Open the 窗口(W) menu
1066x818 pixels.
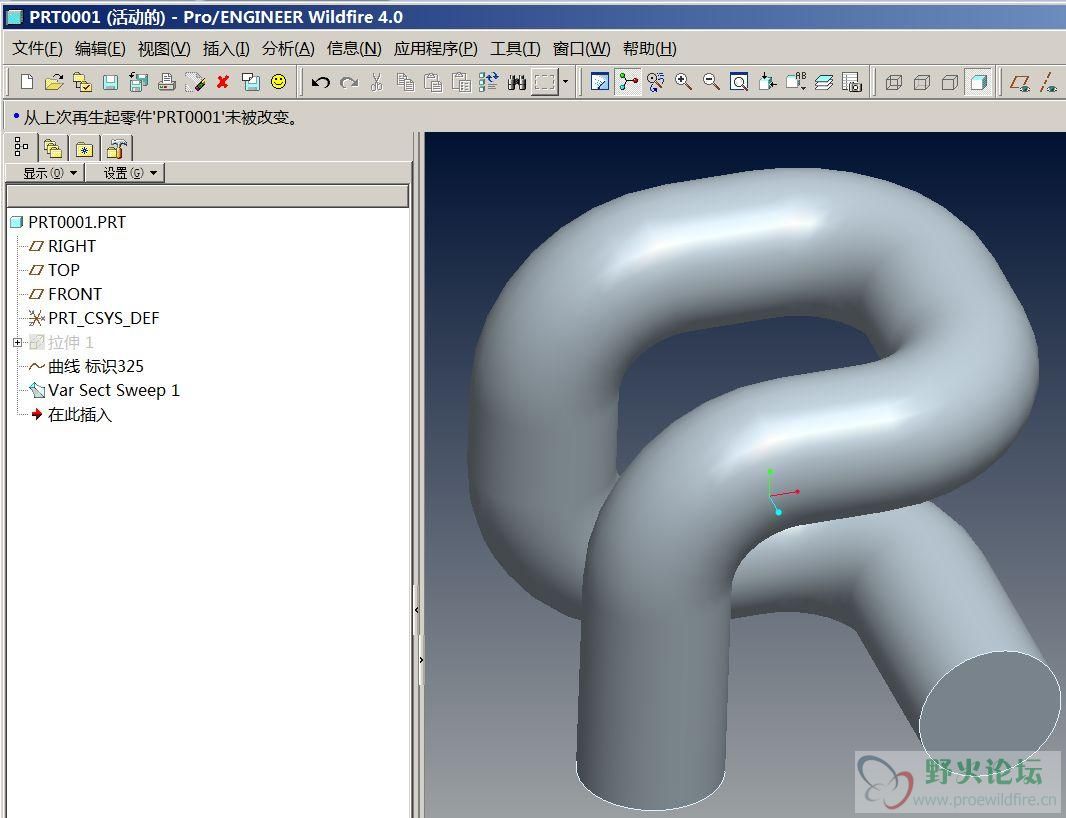pyautogui.click(x=581, y=49)
